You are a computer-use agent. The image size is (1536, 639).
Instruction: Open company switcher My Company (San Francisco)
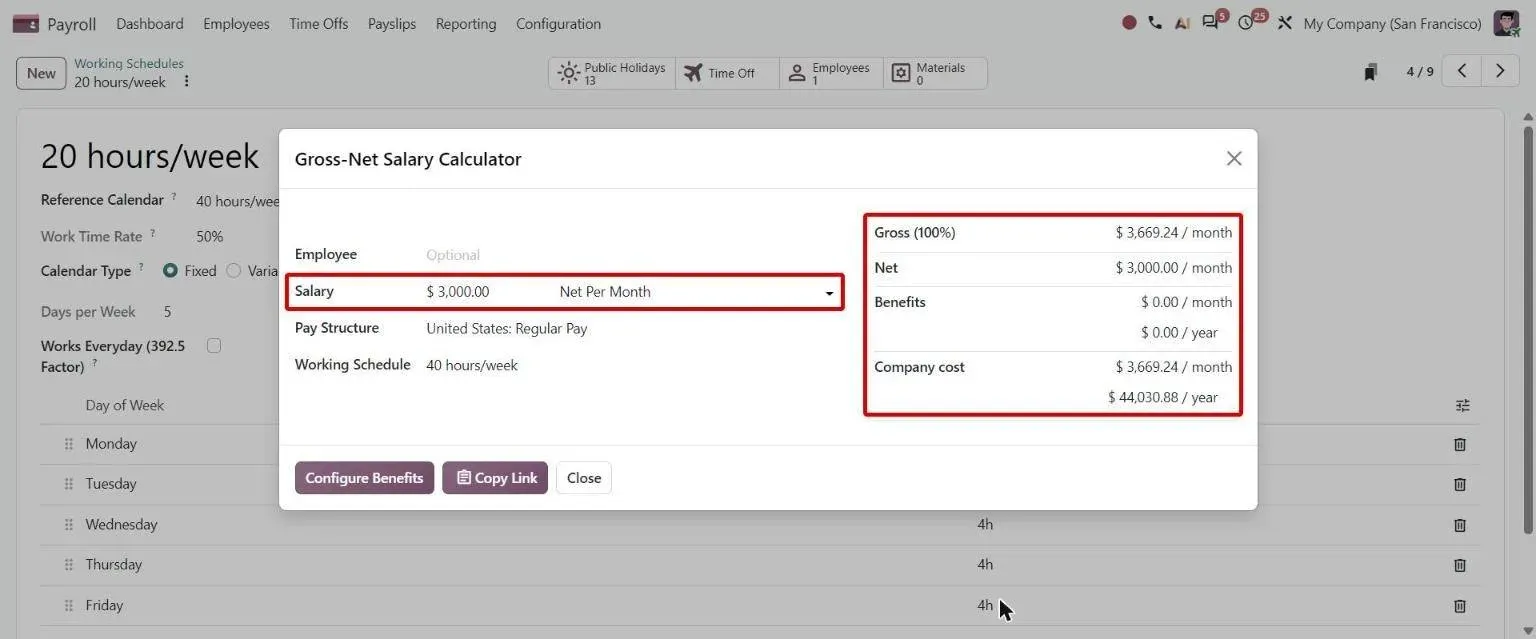point(1392,23)
